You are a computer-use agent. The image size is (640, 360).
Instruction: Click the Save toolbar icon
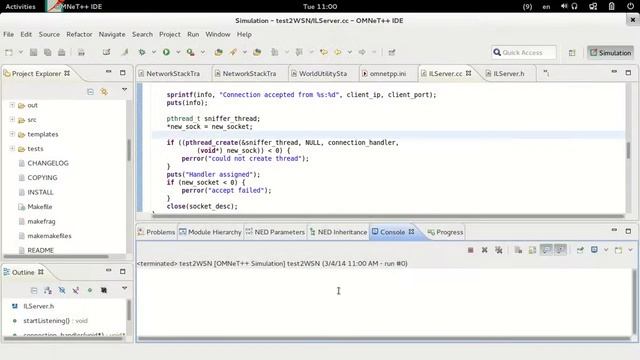(33, 52)
